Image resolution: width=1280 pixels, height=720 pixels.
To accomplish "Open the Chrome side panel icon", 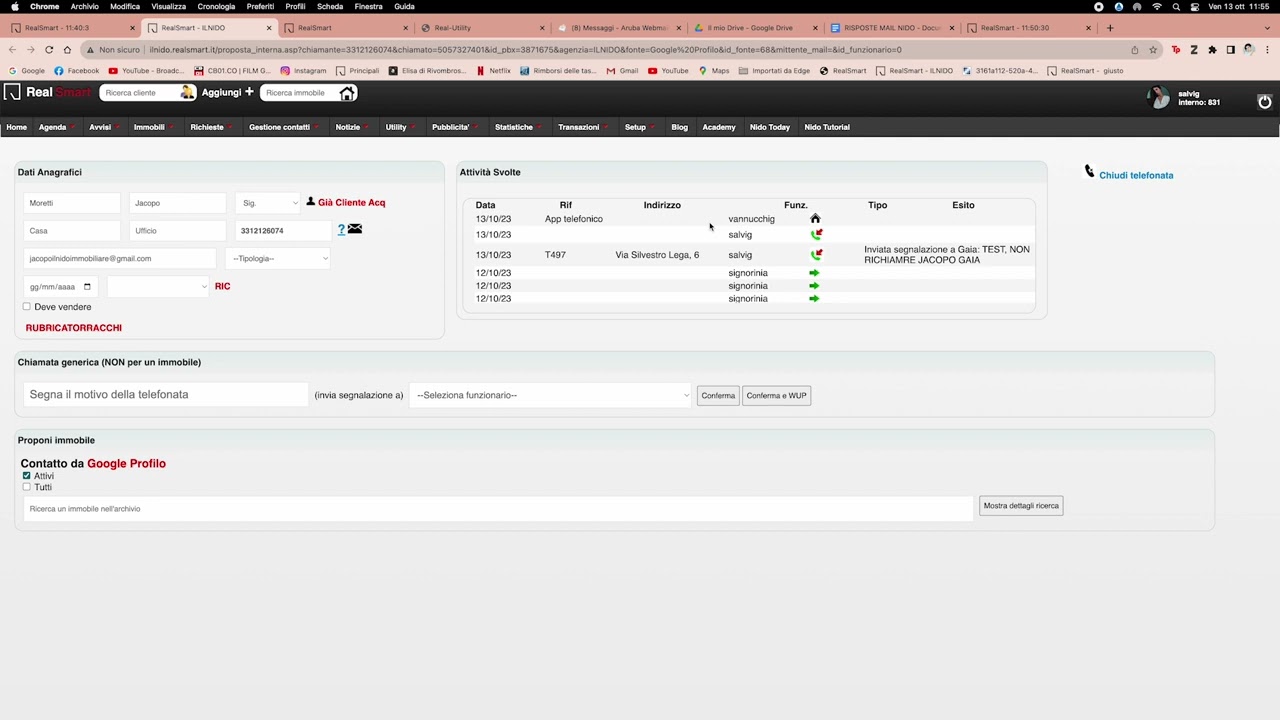I will 1231,49.
